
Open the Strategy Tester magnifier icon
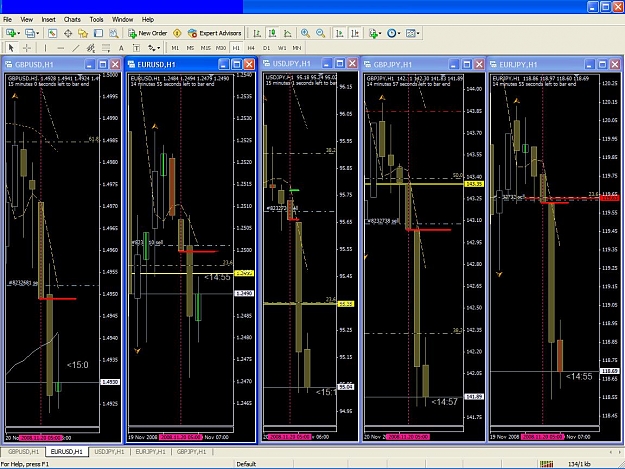tap(114, 33)
